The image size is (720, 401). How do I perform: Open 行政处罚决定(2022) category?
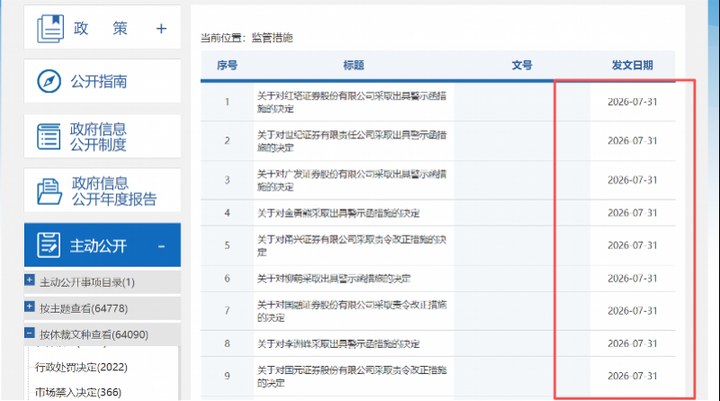click(81, 367)
